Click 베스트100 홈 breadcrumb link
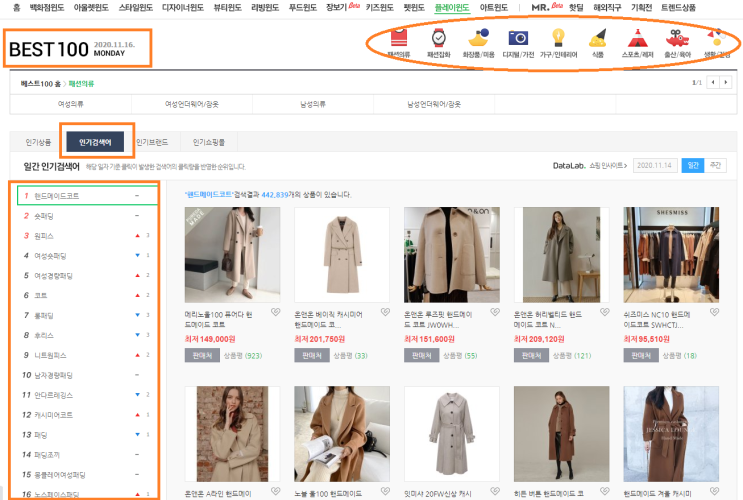This screenshot has height=500, width=743. 40,84
